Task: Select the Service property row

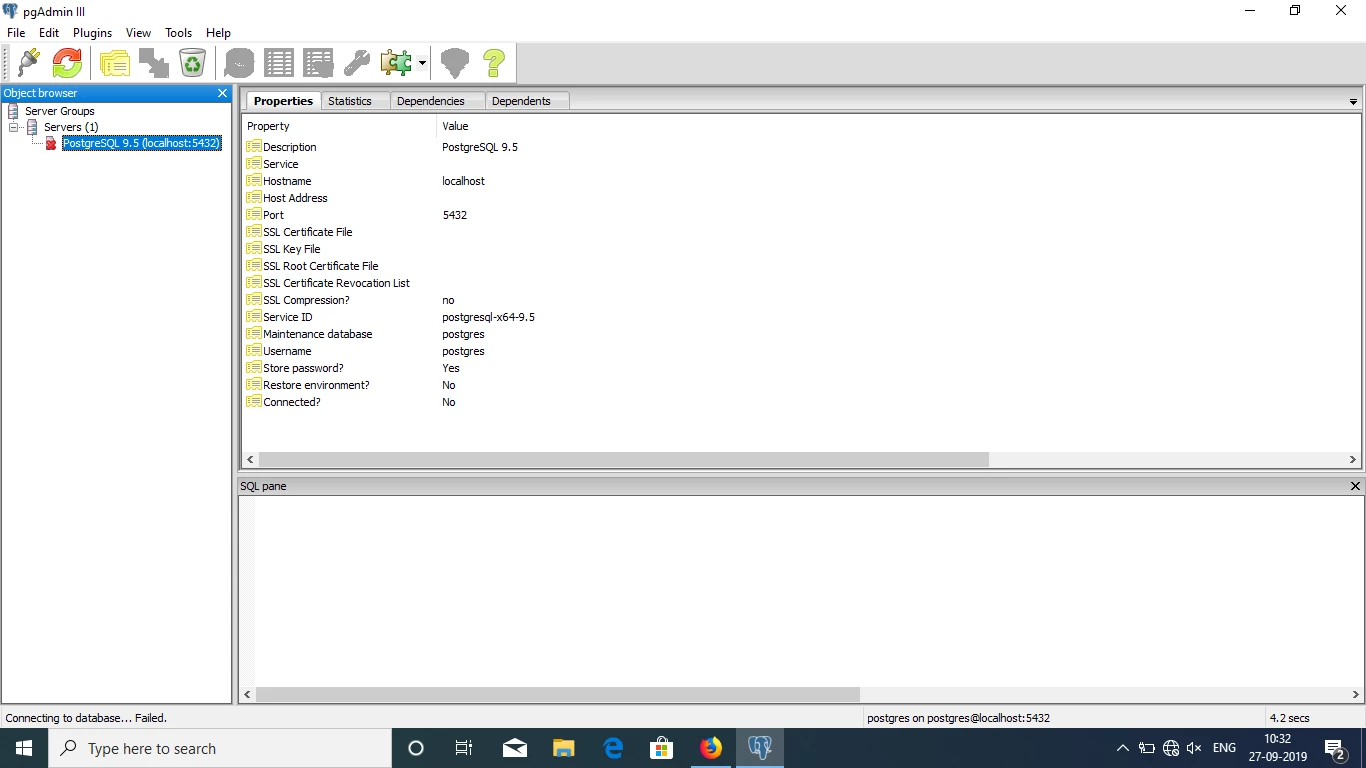Action: (800, 164)
